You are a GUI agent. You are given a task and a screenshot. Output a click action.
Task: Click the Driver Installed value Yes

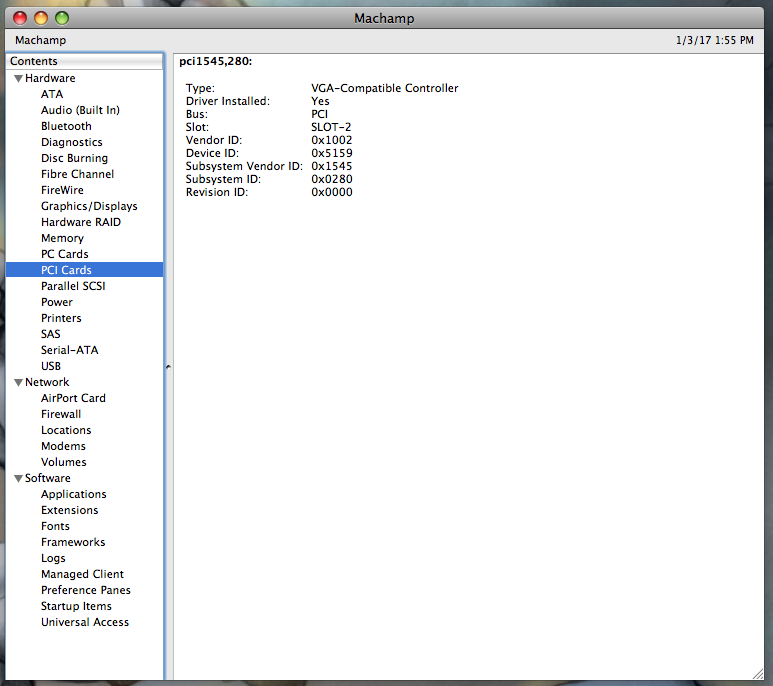[x=320, y=101]
